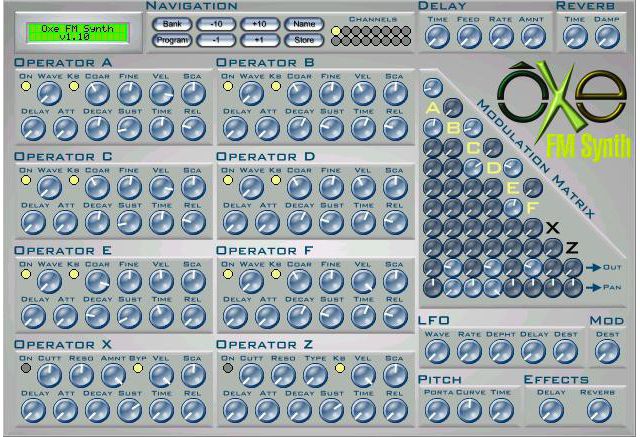Toggle Operator F KB LED
The width and height of the screenshot is (640, 437).
coord(276,274)
